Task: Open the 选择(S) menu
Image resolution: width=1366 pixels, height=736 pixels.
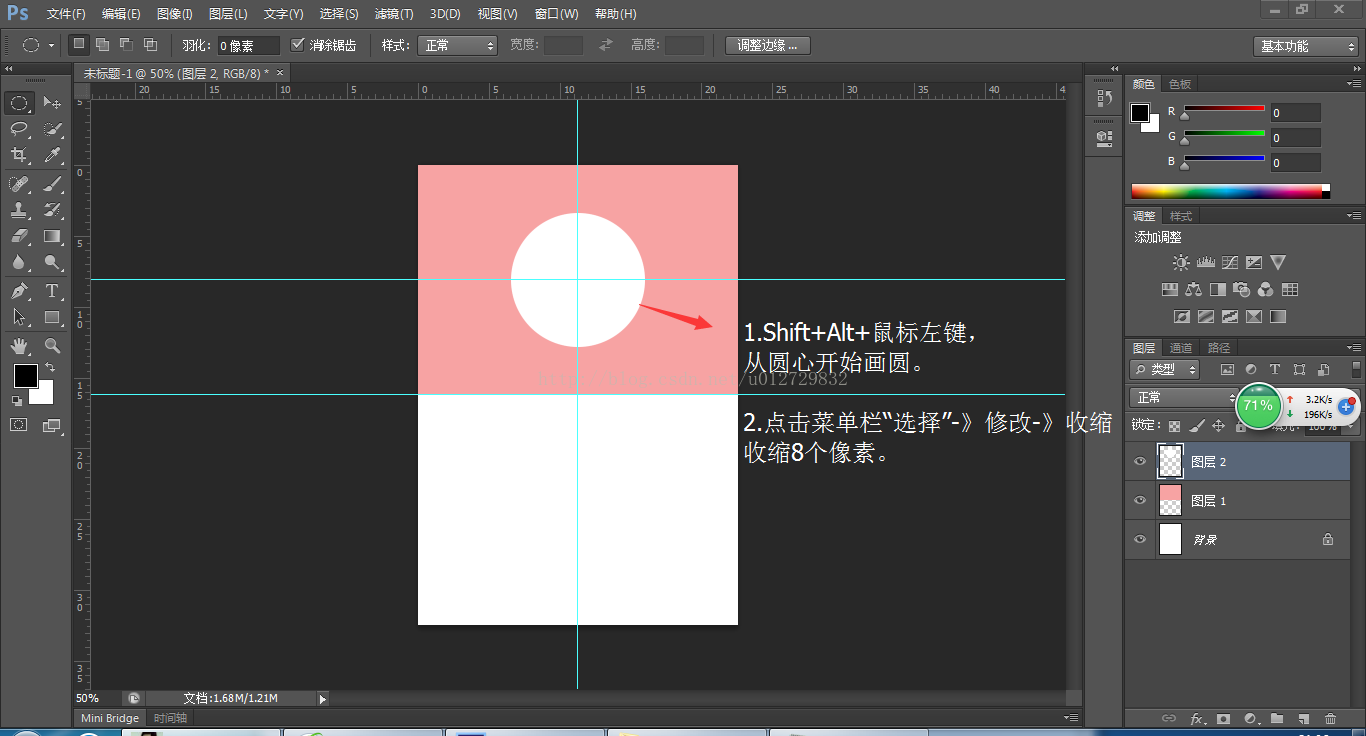Action: pyautogui.click(x=339, y=14)
